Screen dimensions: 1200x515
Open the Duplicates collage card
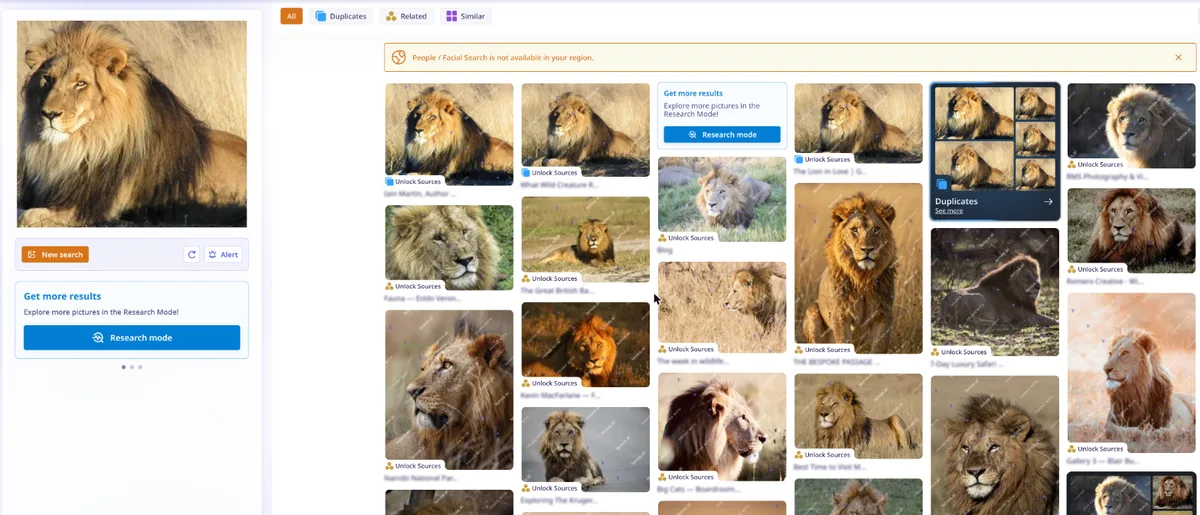(x=995, y=151)
